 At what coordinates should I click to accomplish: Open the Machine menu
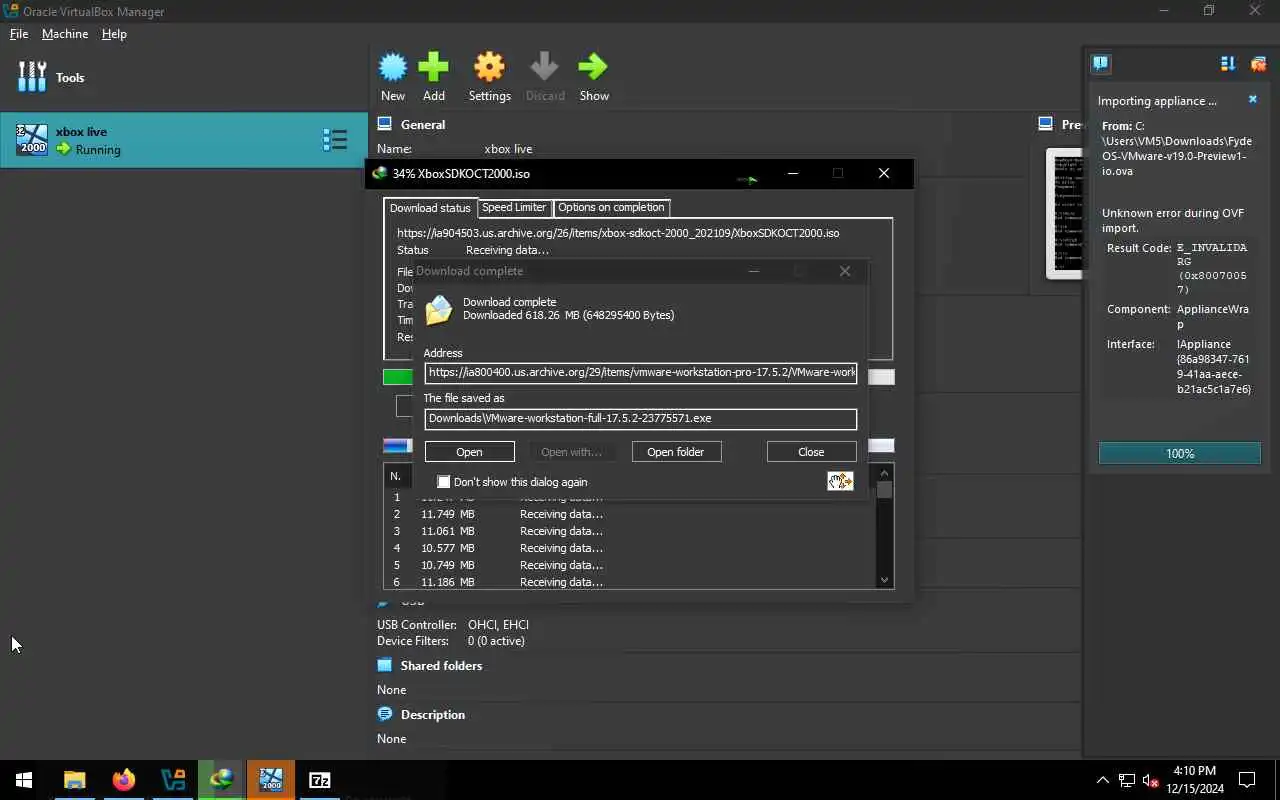tap(65, 33)
